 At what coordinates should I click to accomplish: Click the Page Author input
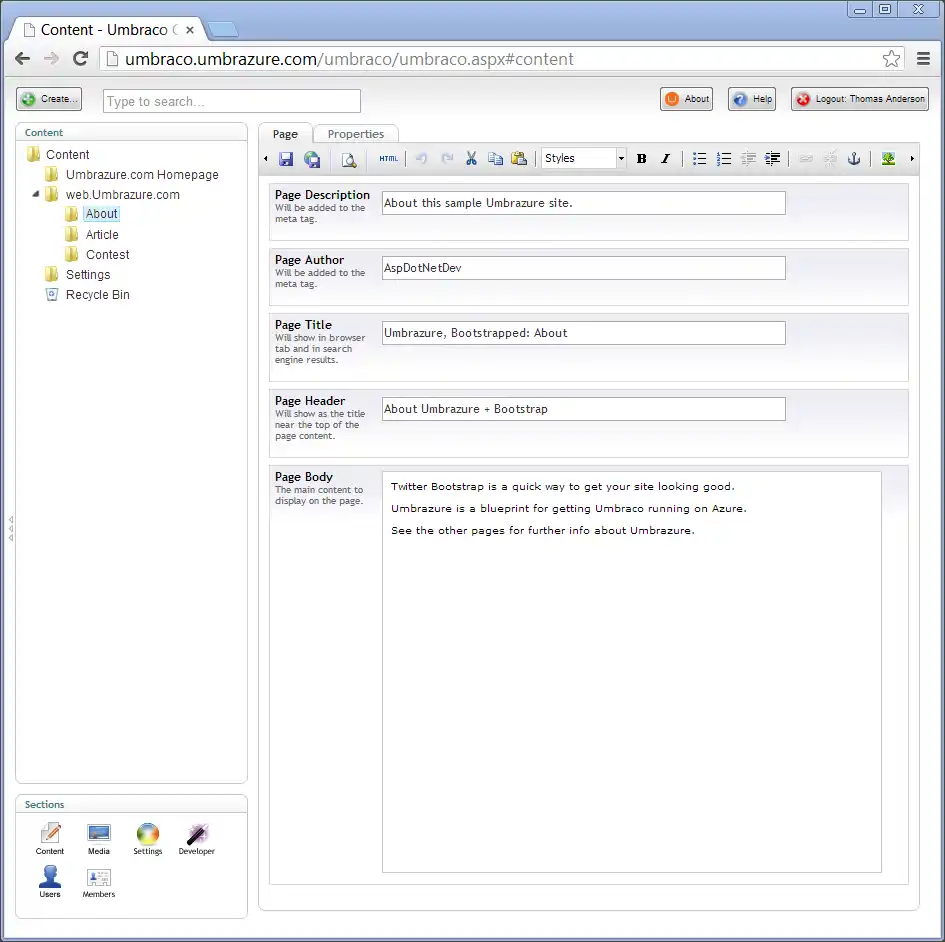coord(583,268)
